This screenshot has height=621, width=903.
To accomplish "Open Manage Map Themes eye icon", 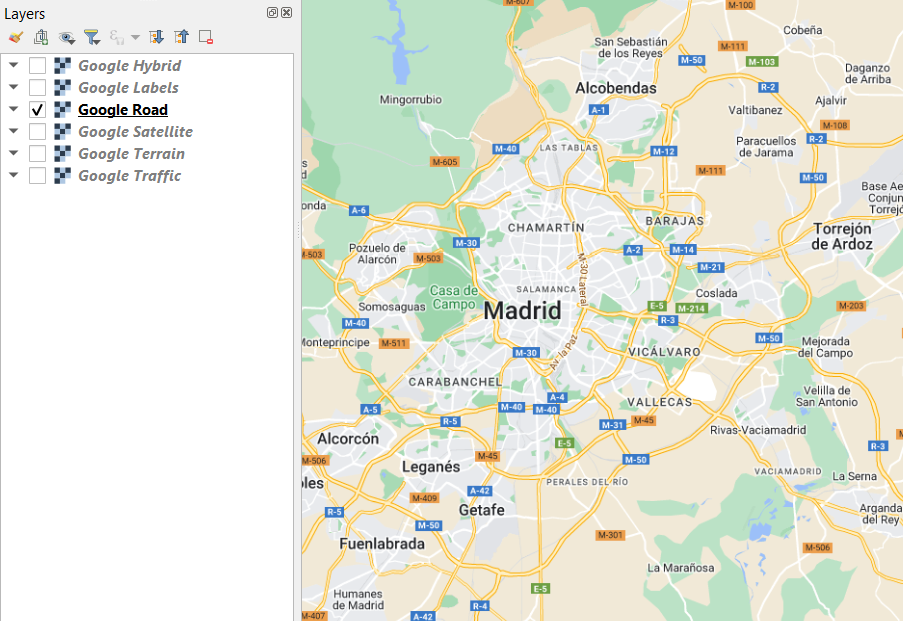I will pos(67,38).
